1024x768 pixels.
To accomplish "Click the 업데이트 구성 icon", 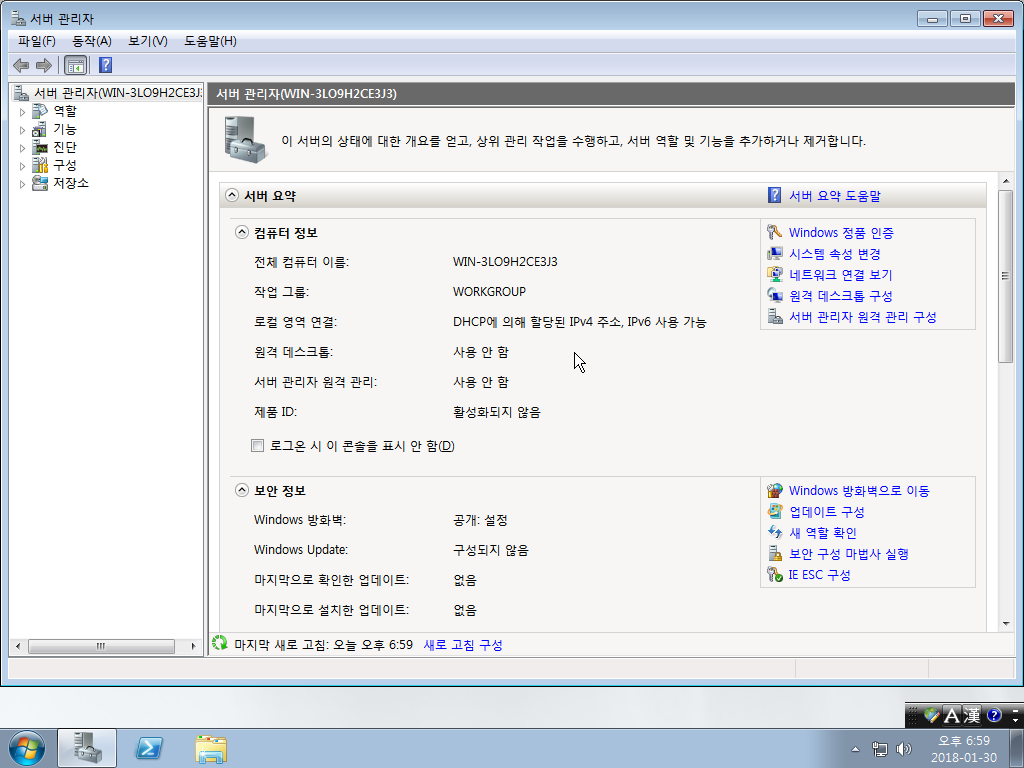I will click(775, 511).
